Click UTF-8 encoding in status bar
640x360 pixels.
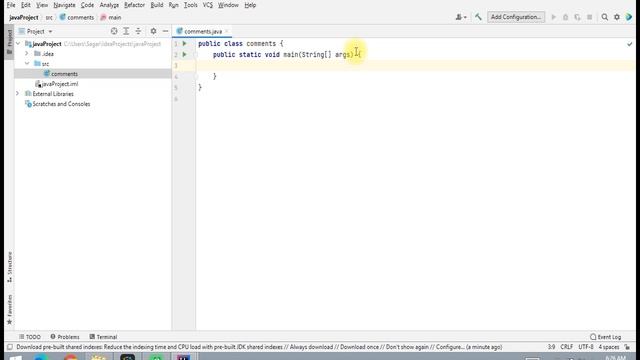pos(586,347)
